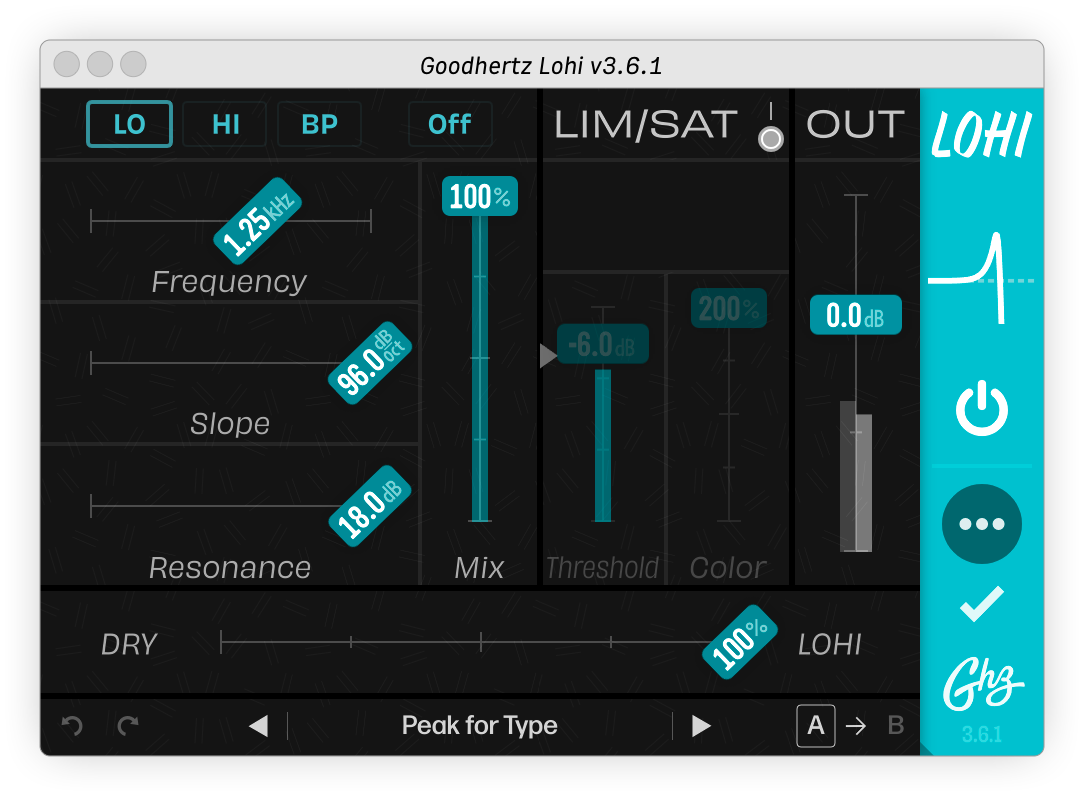Click the OUT section header
The width and height of the screenshot is (1084, 796).
(x=855, y=124)
